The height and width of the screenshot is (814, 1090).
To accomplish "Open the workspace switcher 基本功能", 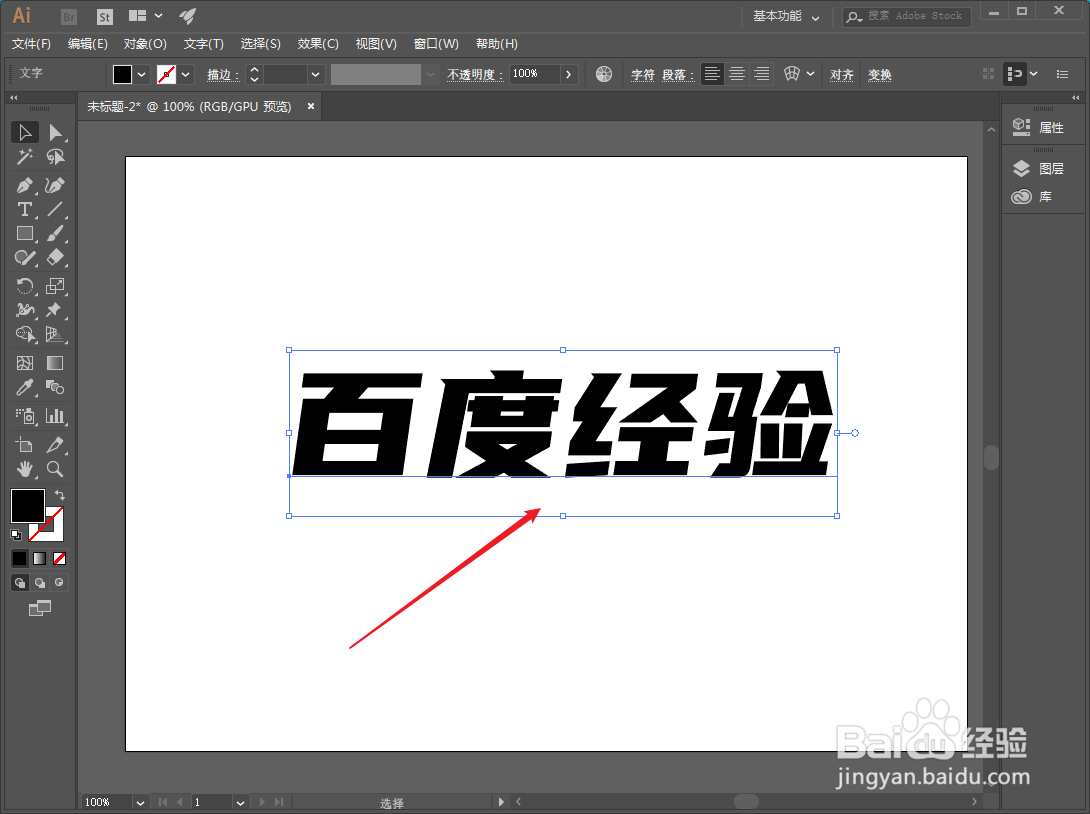I will point(786,16).
